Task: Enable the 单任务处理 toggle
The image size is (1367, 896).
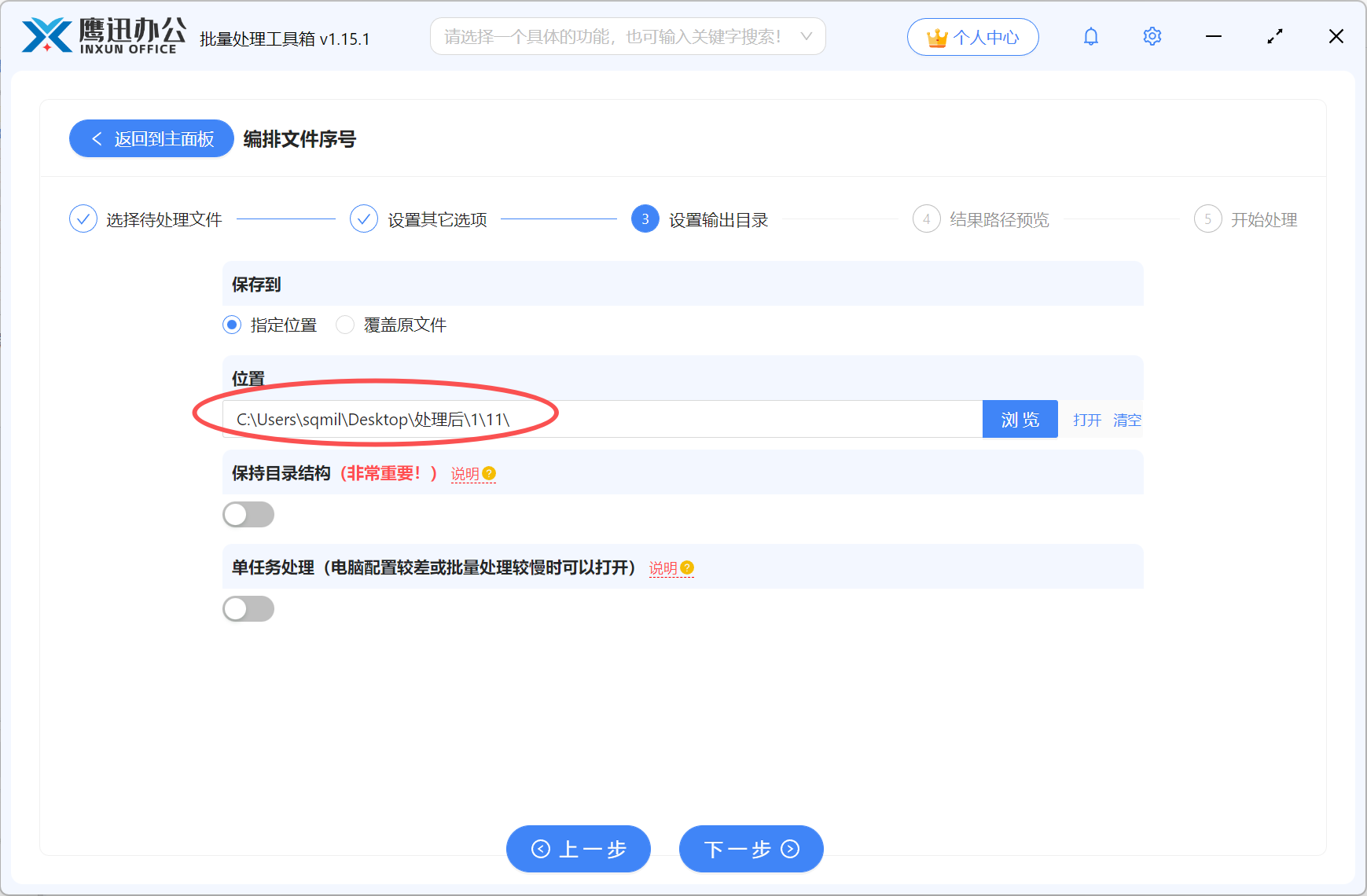Action: click(248, 608)
